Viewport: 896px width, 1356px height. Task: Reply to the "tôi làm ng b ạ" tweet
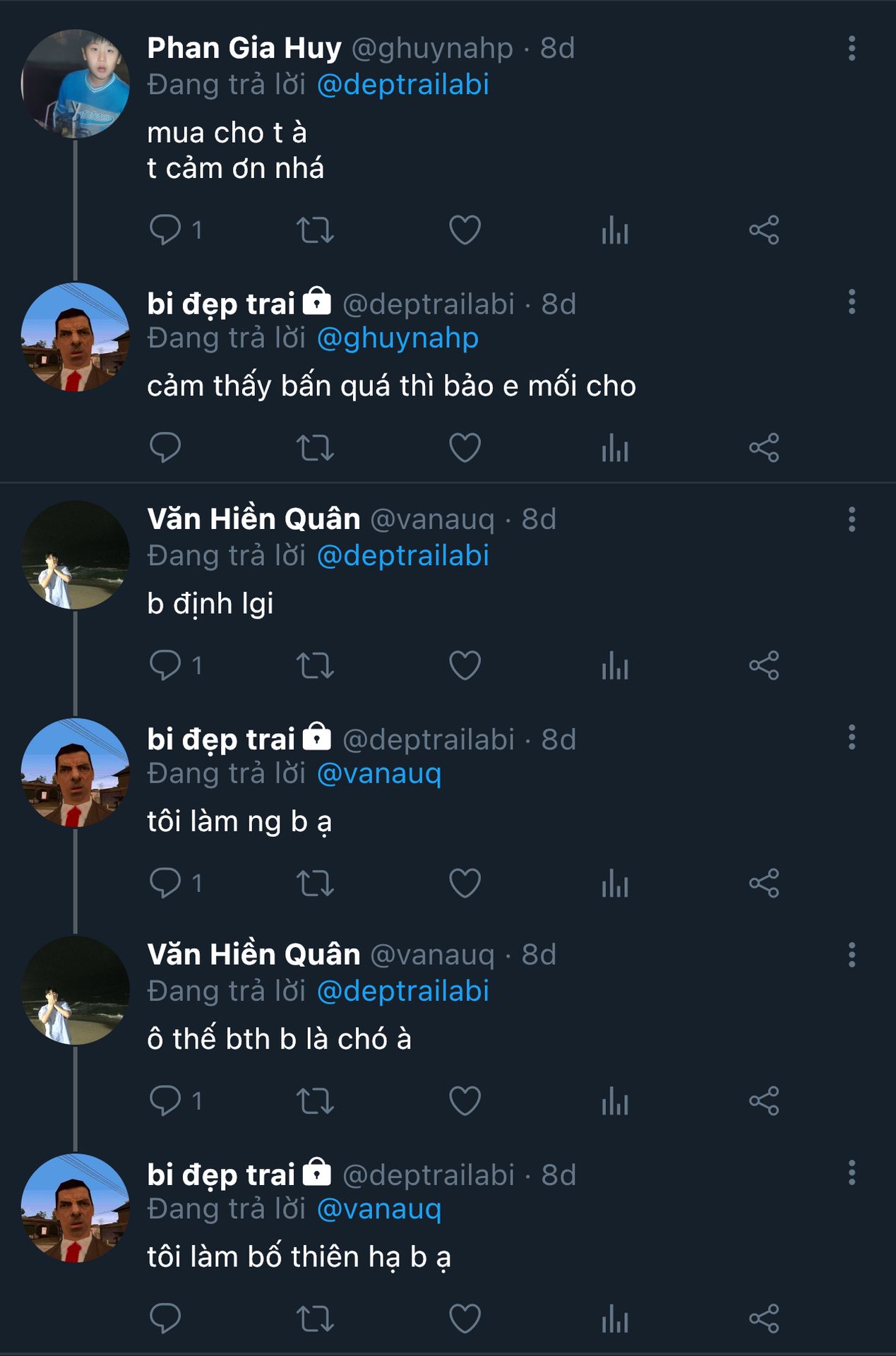point(166,883)
